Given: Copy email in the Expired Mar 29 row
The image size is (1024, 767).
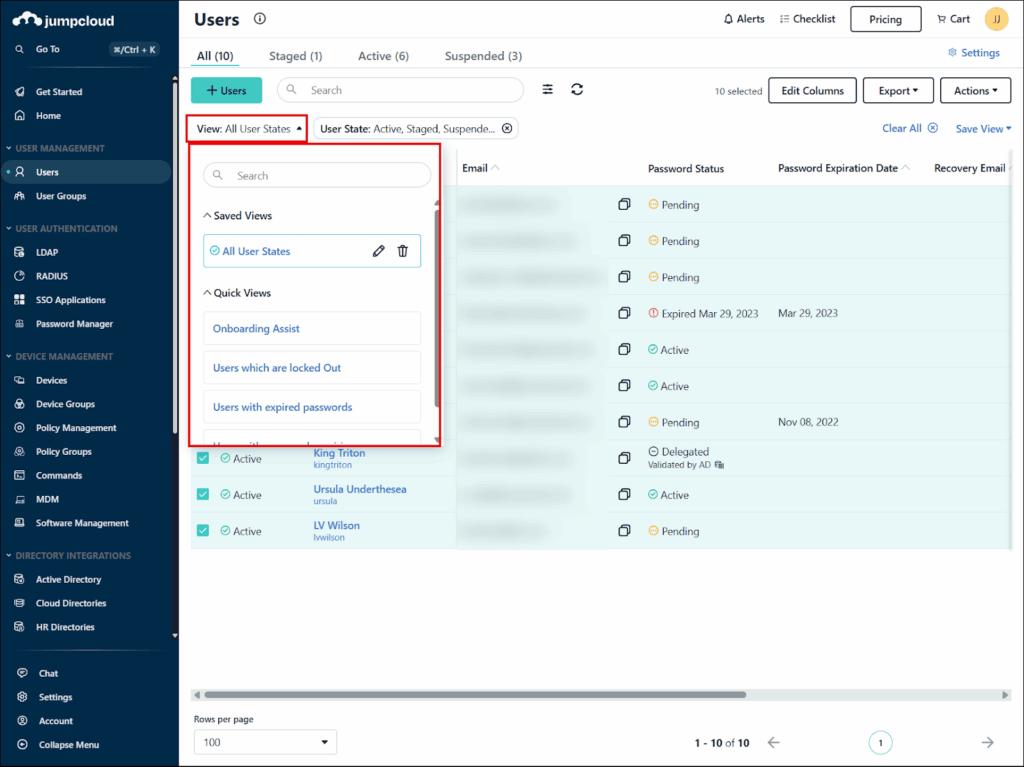Looking at the screenshot, I should point(624,313).
